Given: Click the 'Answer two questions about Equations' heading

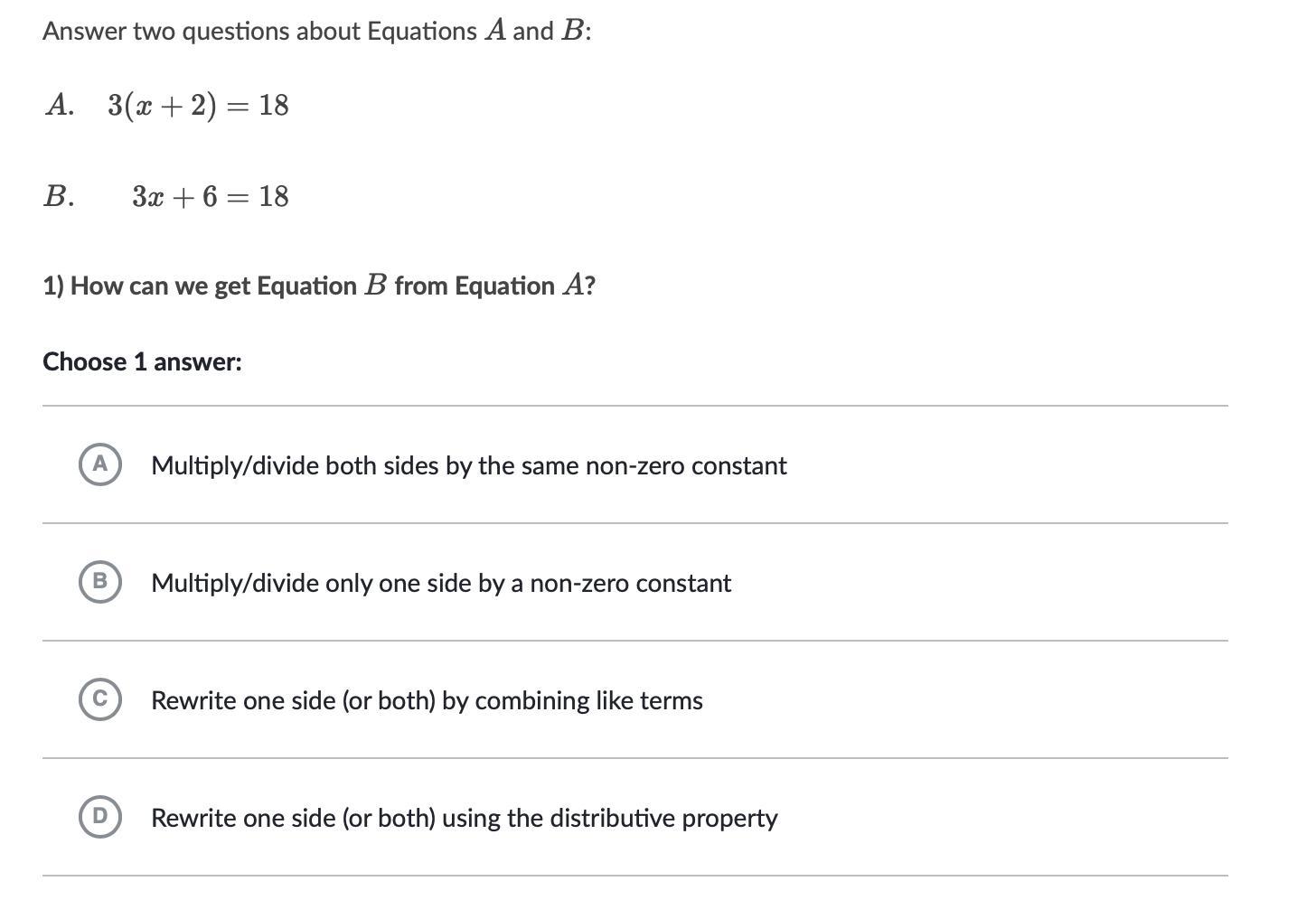Looking at the screenshot, I should pyautogui.click(x=316, y=31).
